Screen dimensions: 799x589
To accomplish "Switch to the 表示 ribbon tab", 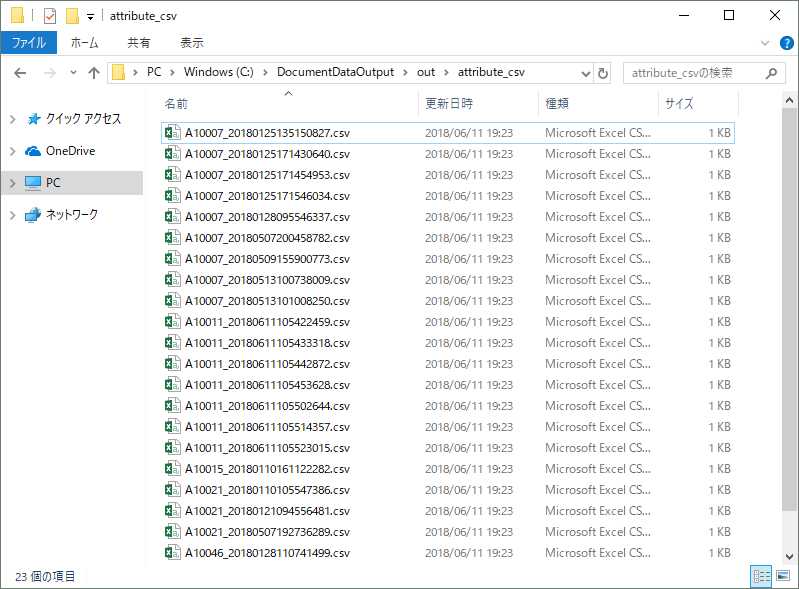I will pos(191,43).
